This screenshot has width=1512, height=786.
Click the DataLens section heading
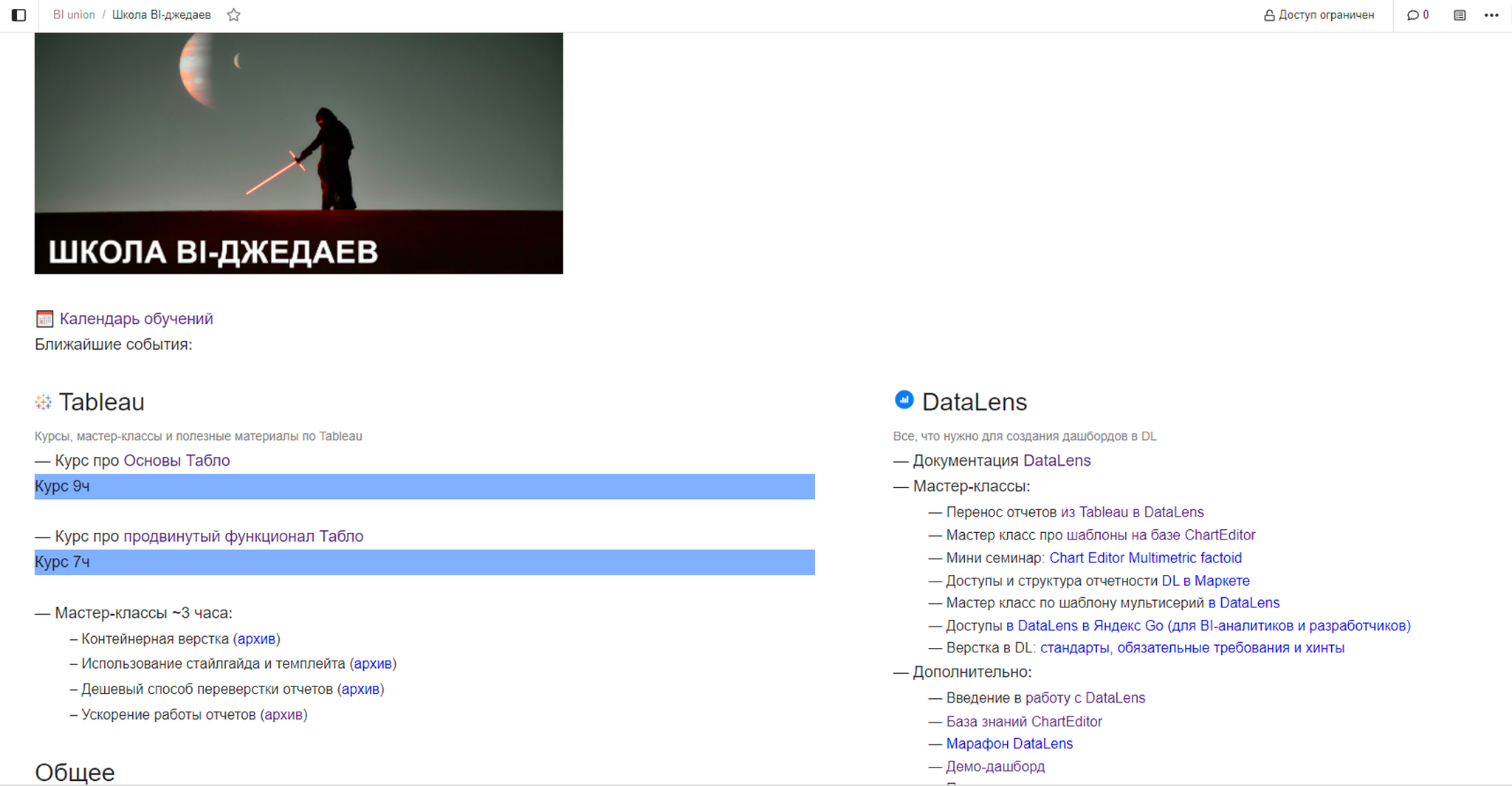(975, 402)
